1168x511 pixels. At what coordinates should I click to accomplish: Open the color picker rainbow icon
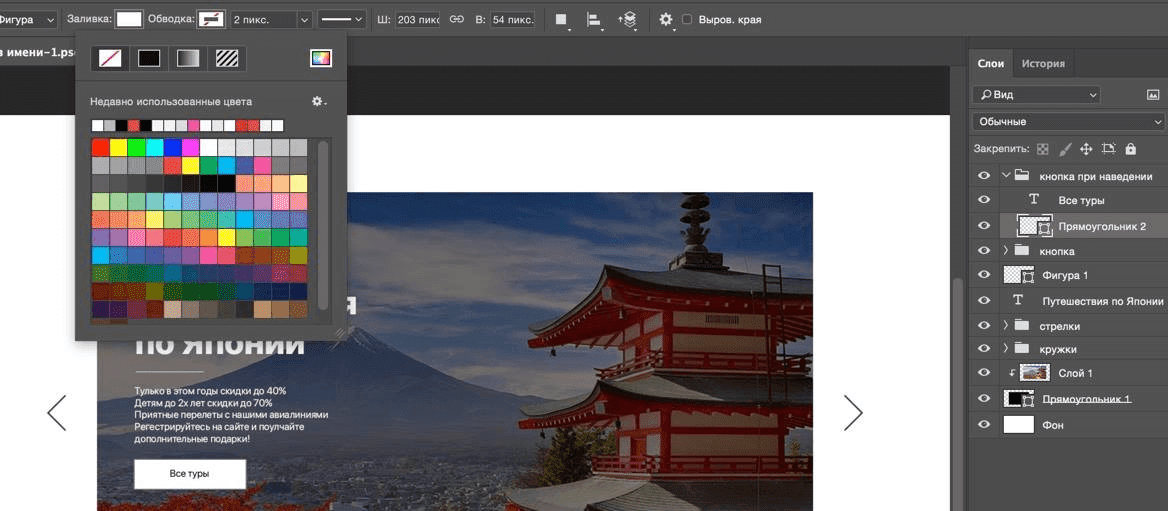click(320, 59)
